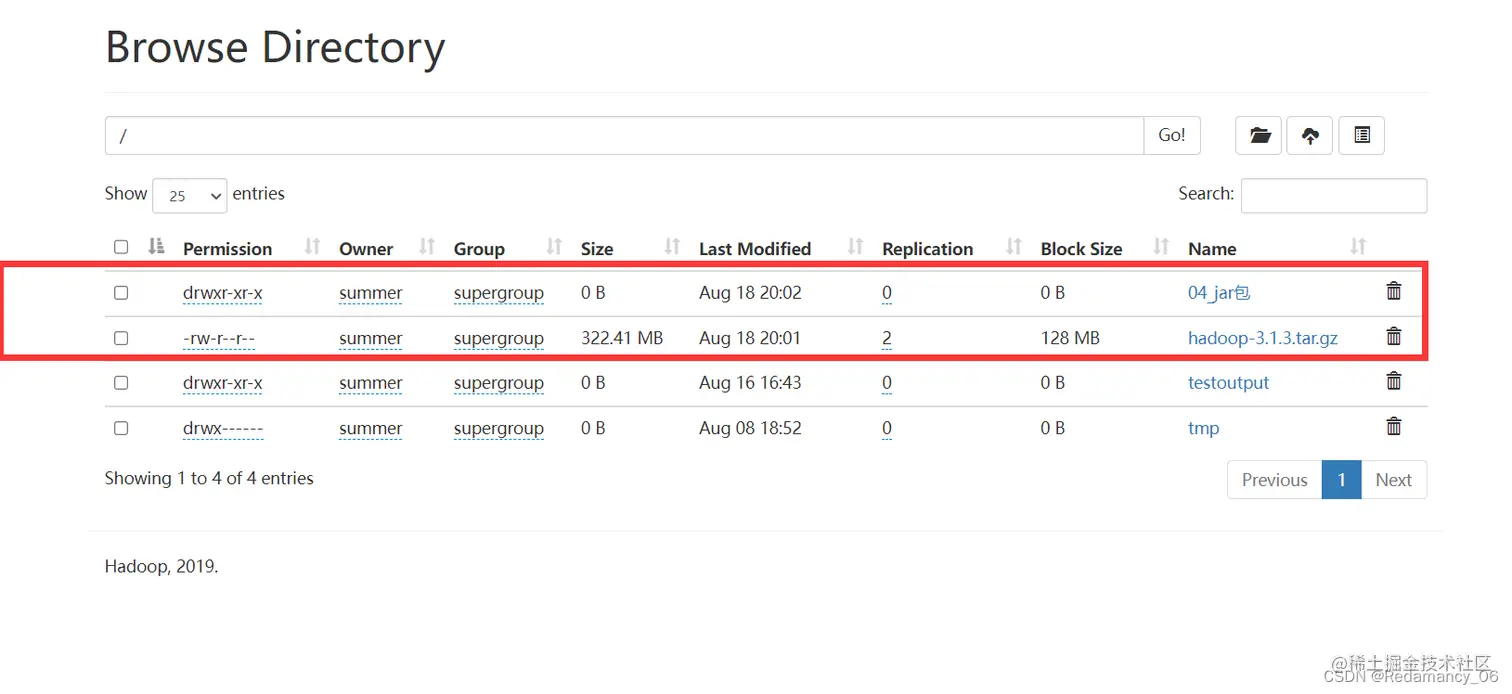Open the tmp directory link

[x=1203, y=428]
